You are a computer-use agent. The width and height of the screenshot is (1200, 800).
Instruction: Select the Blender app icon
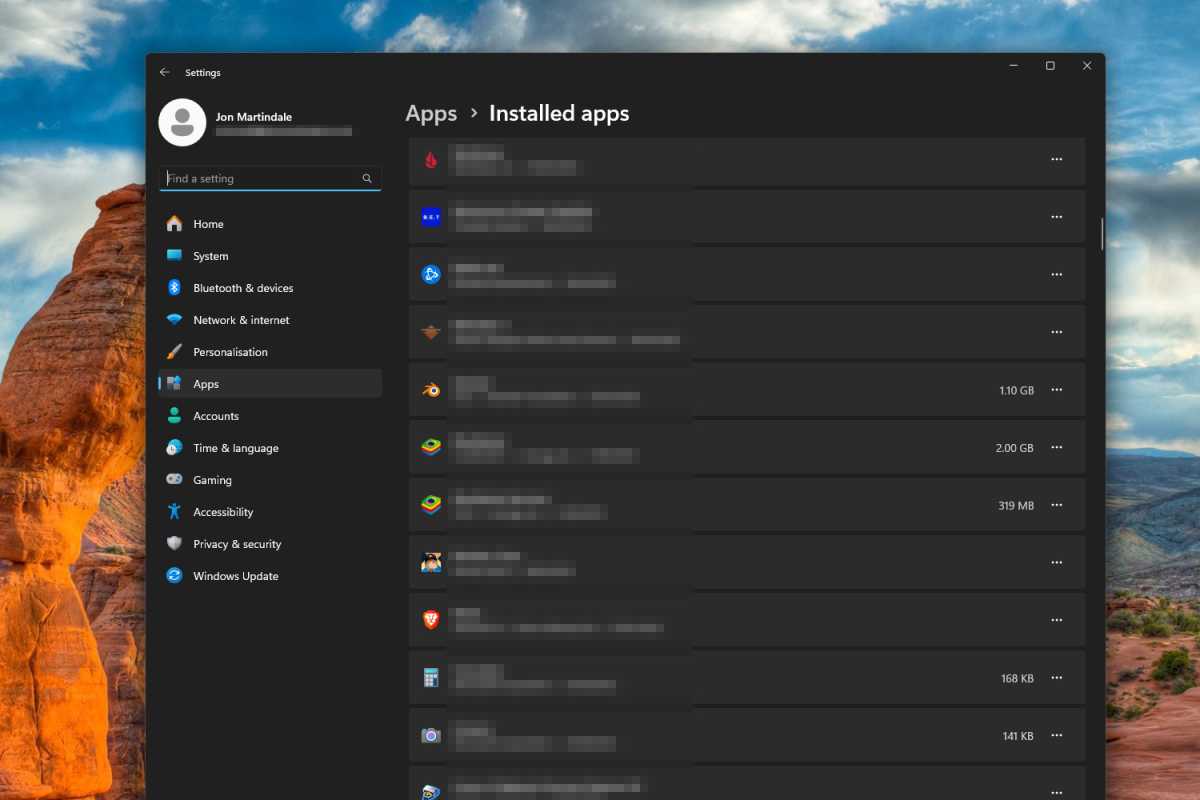428,389
